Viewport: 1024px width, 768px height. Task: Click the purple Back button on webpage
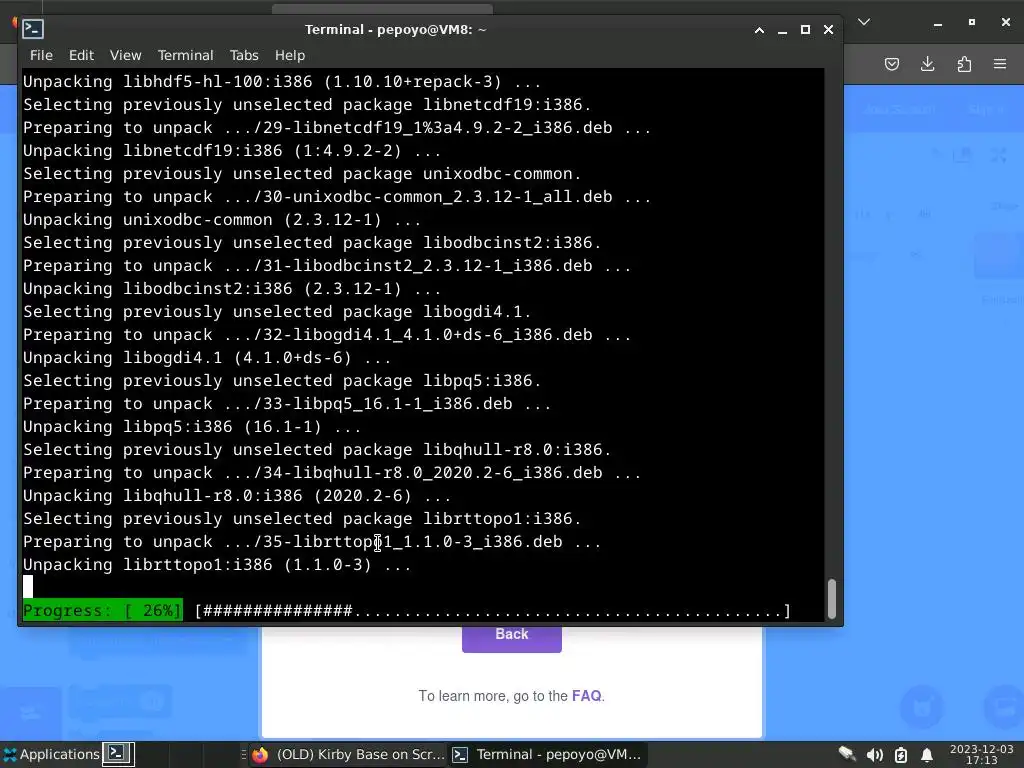(511, 638)
